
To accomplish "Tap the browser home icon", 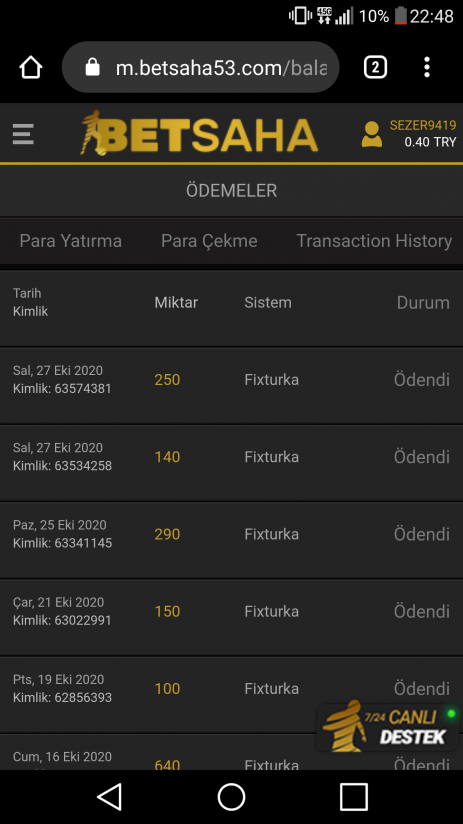I will (x=30, y=67).
